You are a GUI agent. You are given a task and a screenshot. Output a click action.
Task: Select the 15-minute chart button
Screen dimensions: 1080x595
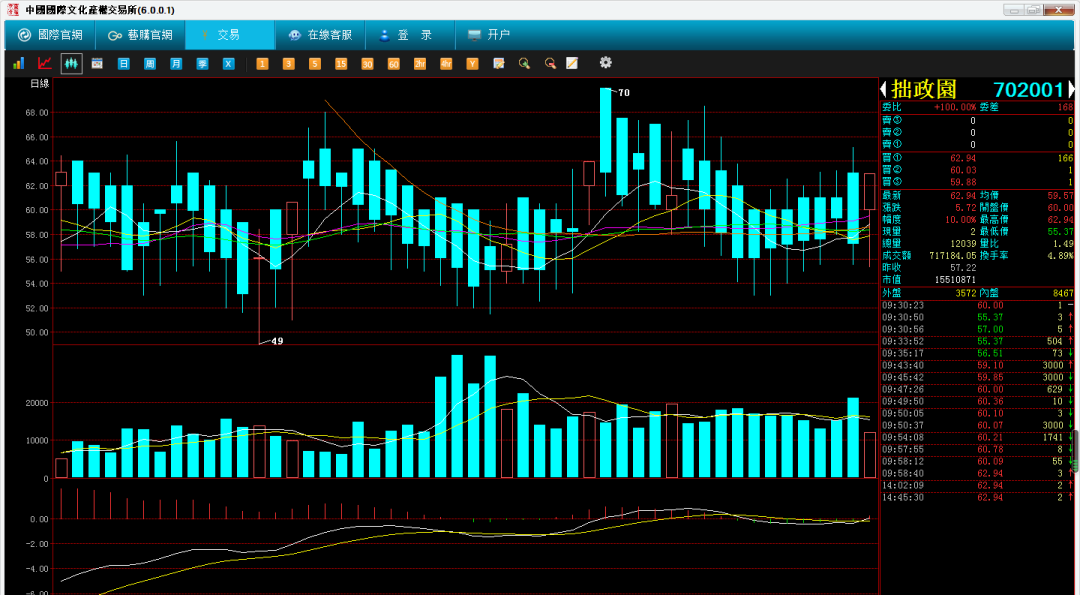341,63
